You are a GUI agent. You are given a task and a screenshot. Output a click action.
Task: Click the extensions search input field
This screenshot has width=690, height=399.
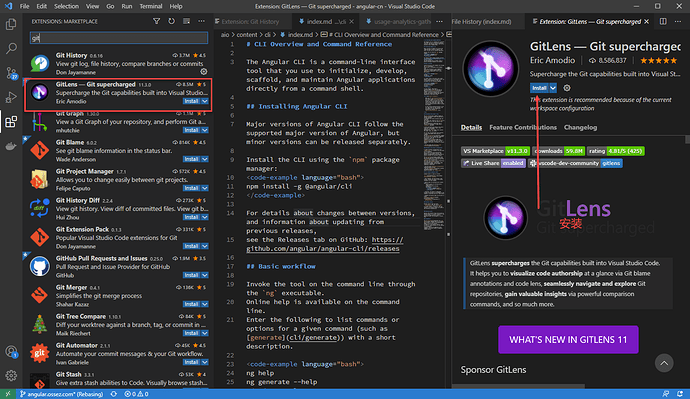coord(119,38)
